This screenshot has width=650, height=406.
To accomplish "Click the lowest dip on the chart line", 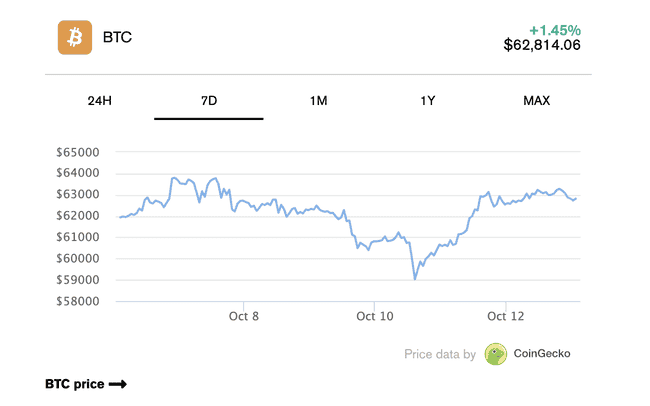I will pos(415,279).
